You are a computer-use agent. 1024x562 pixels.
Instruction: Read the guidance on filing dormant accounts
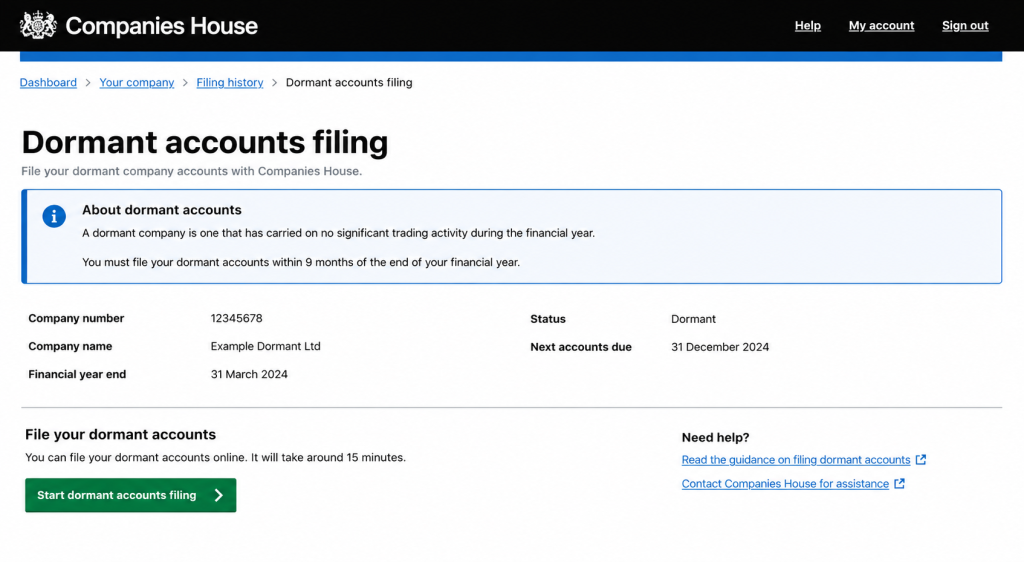796,460
